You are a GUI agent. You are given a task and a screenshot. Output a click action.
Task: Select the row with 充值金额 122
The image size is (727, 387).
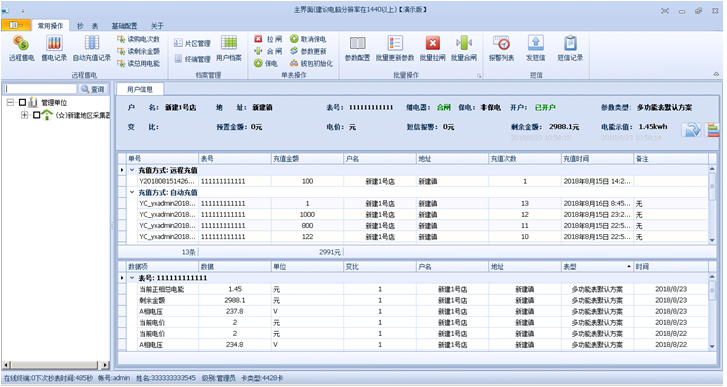pyautogui.click(x=413, y=237)
